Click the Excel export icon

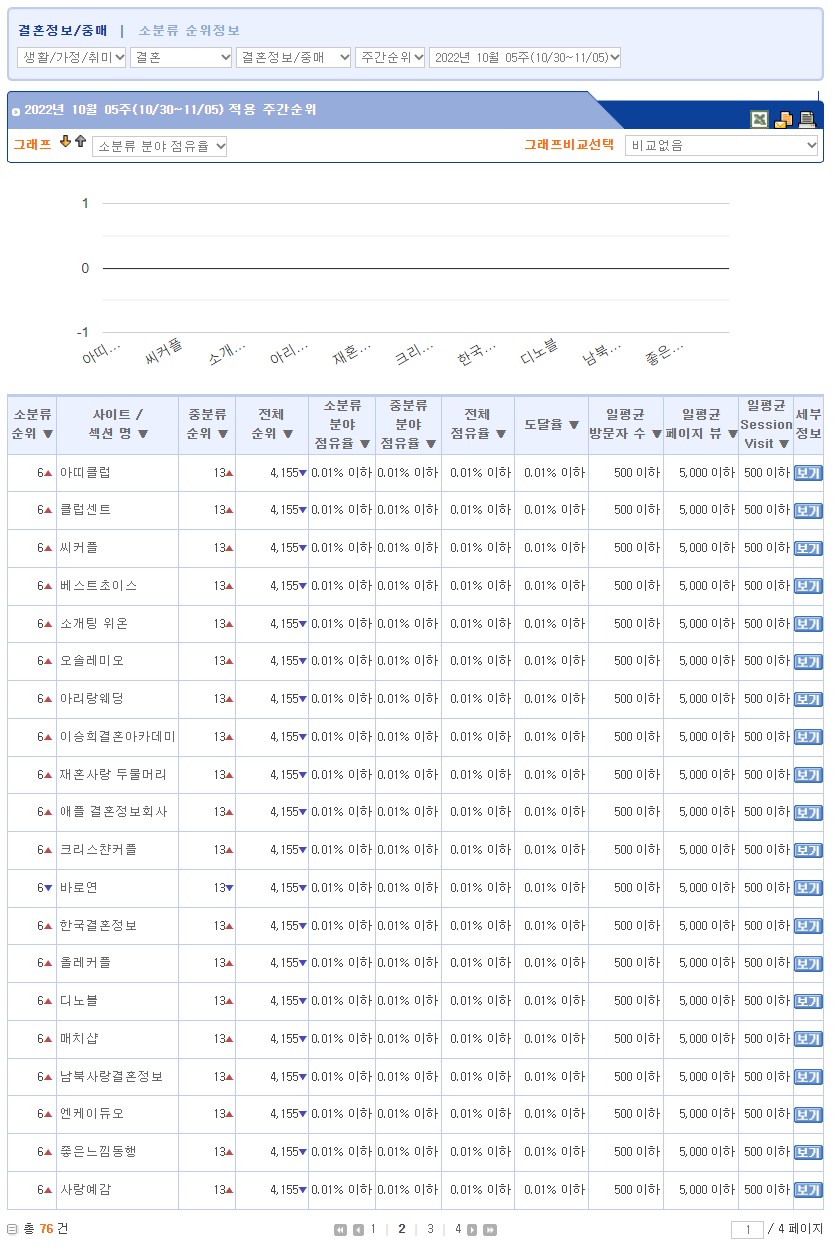[x=760, y=120]
